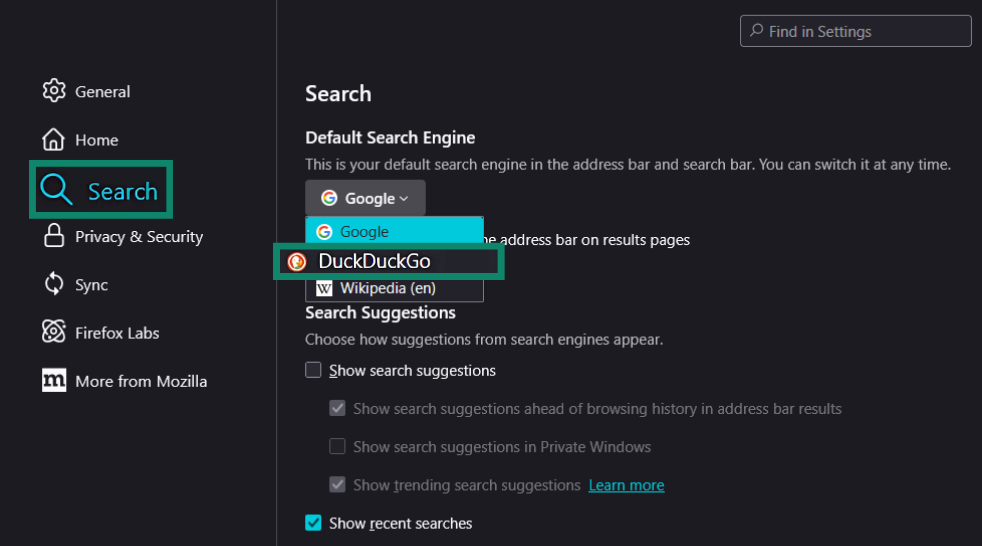Enable the Show search suggestions checkbox
The width and height of the screenshot is (982, 546).
[314, 370]
